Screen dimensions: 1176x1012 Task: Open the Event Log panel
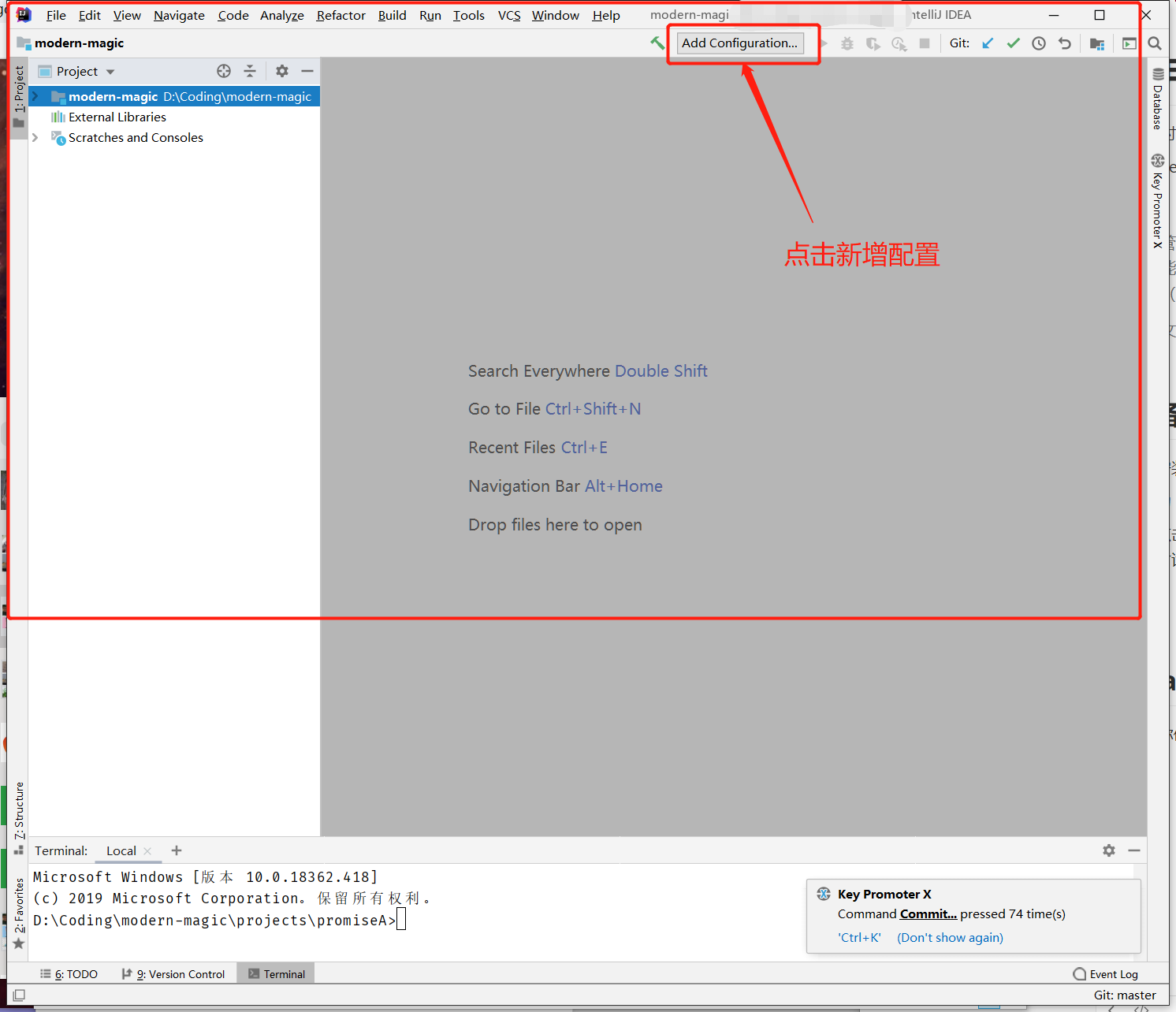[1106, 974]
